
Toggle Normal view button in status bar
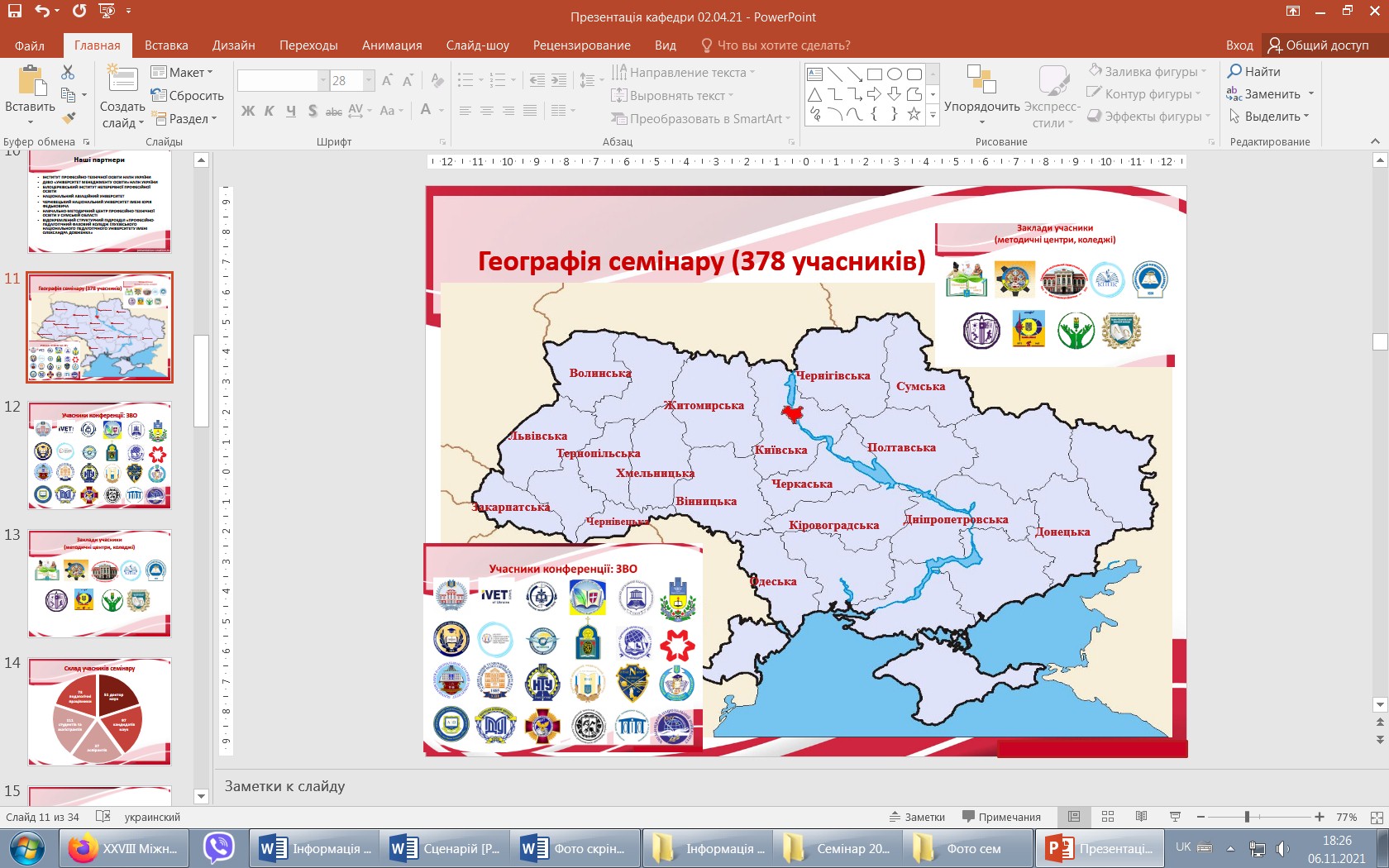1074,817
